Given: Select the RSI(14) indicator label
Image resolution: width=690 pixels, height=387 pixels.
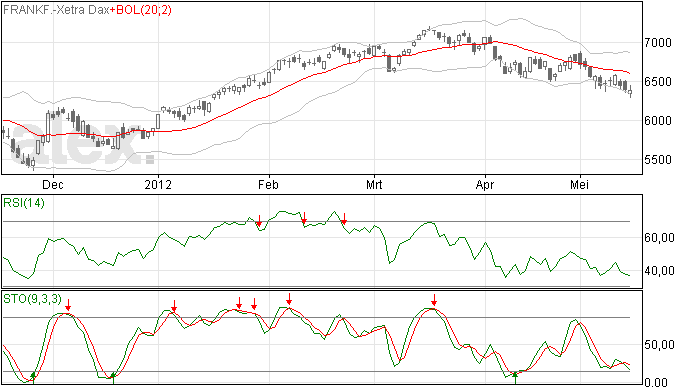Looking at the screenshot, I should [24, 203].
